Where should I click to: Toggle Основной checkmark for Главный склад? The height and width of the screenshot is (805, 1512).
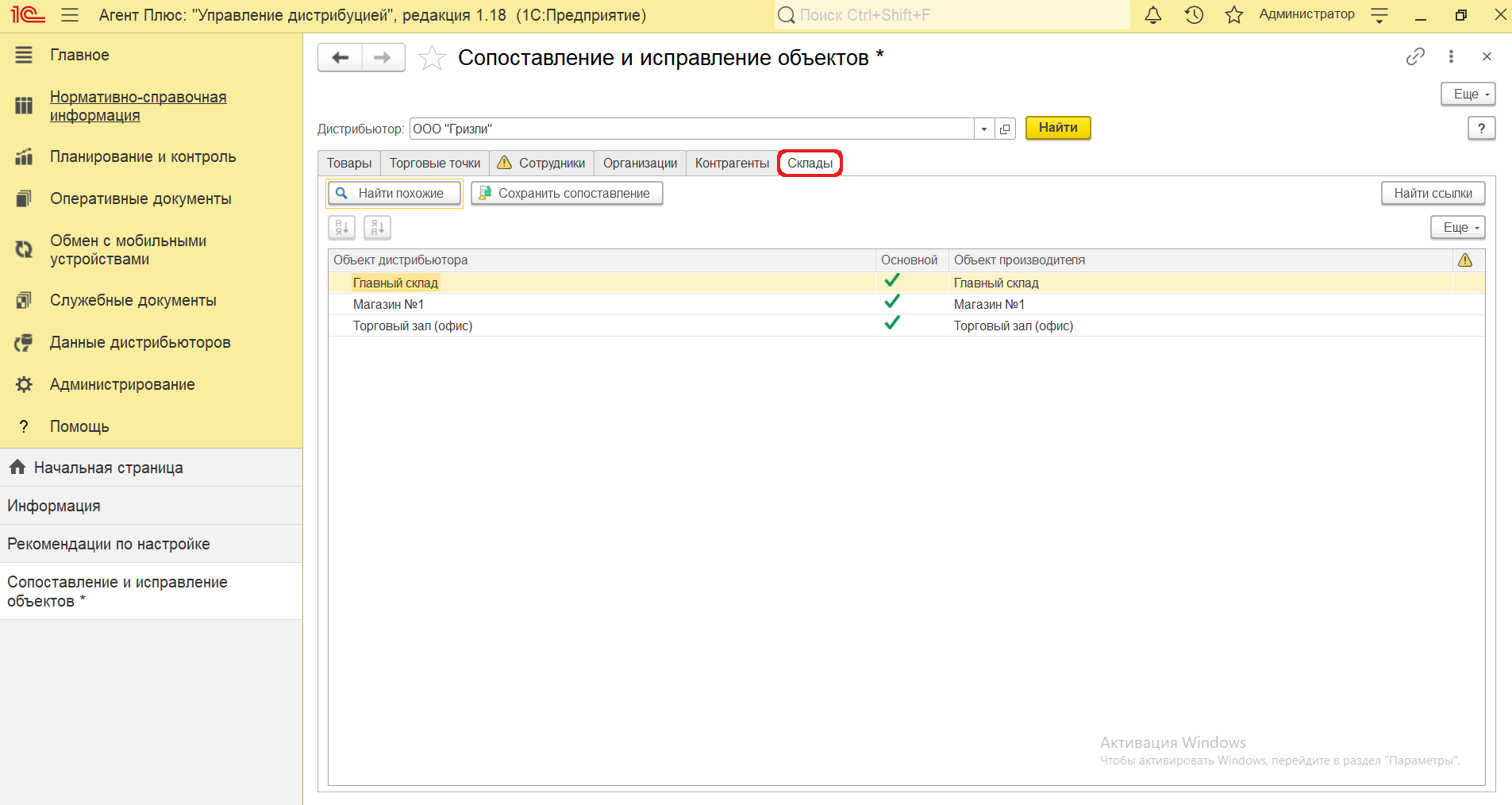click(x=892, y=280)
